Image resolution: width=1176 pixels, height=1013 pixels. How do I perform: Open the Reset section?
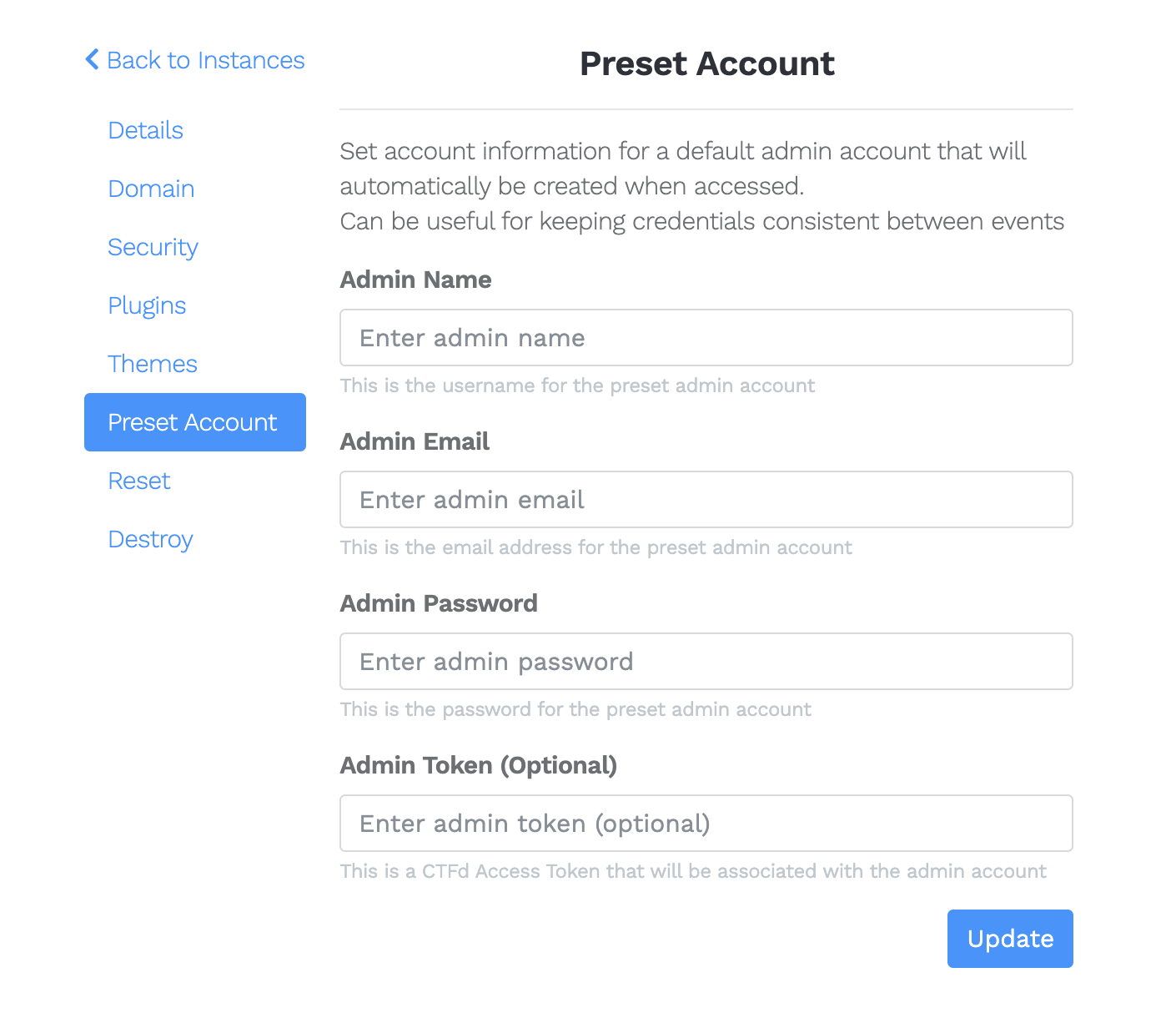138,481
